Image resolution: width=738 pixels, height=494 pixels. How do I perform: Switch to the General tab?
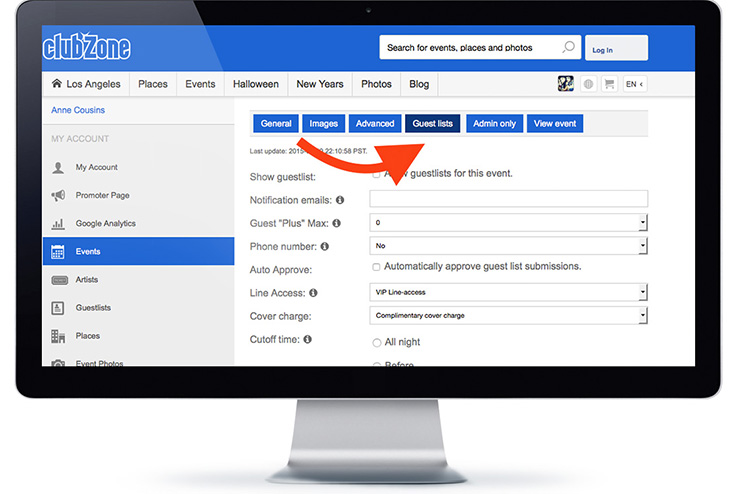coord(276,123)
